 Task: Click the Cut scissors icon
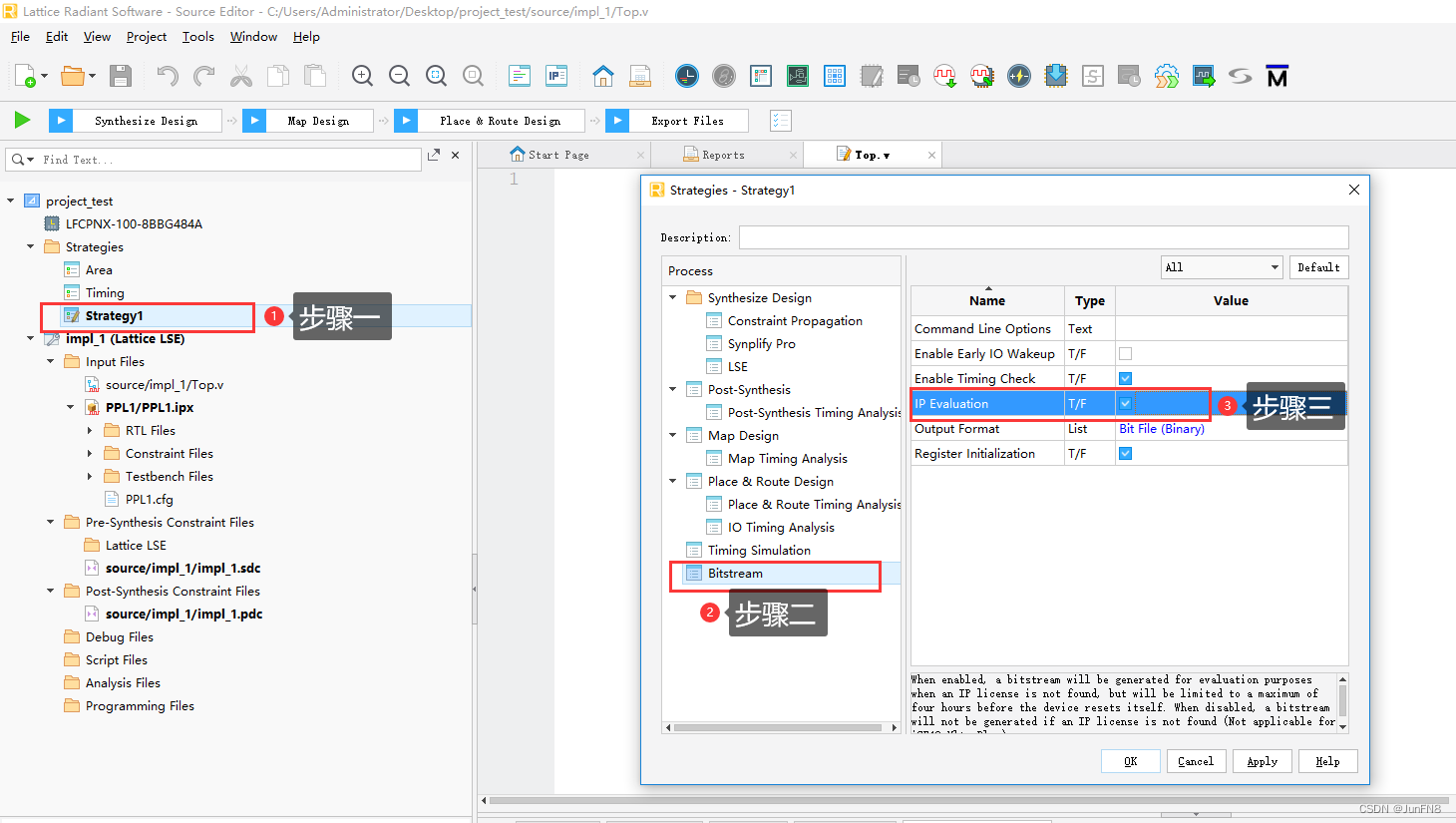pyautogui.click(x=241, y=76)
